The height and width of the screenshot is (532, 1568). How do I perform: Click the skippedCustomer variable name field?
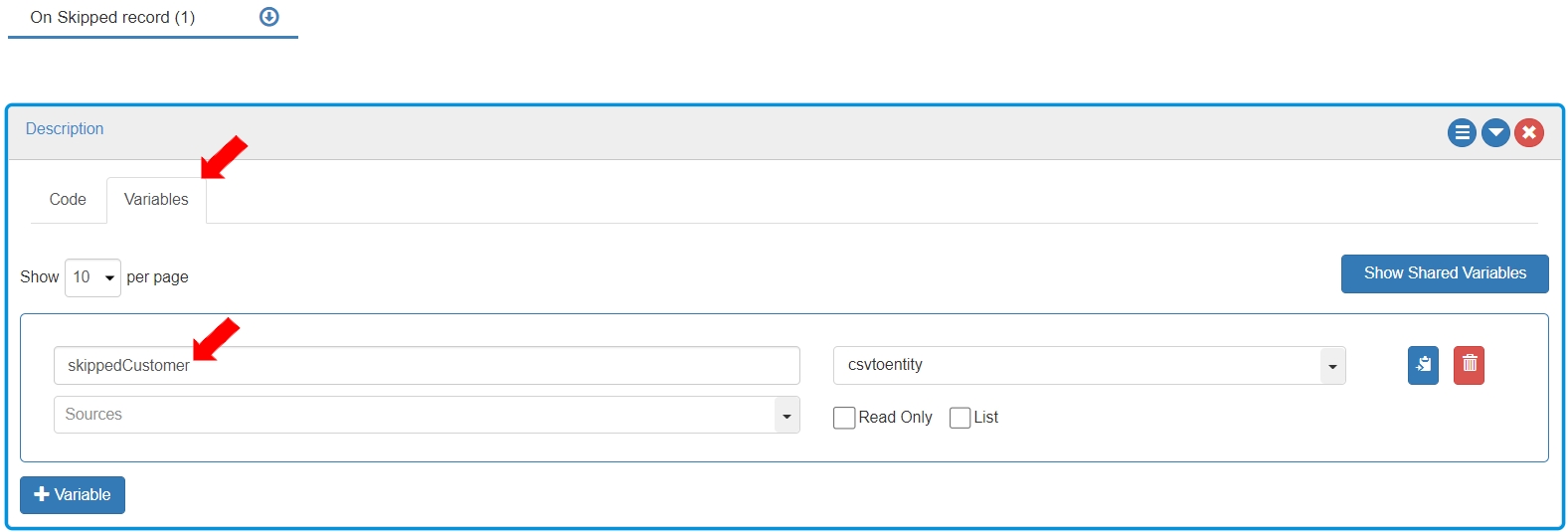(x=427, y=365)
